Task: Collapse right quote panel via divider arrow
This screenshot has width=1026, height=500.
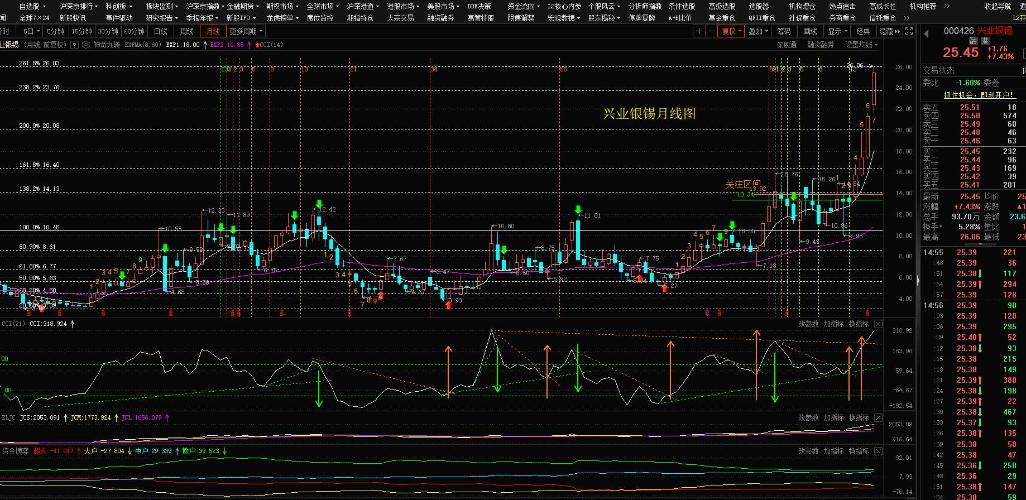Action: tap(917, 280)
